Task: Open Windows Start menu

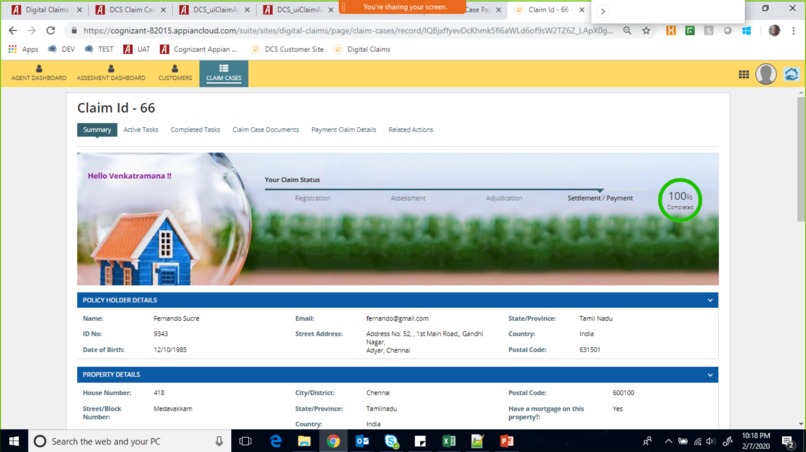Action: point(14,441)
